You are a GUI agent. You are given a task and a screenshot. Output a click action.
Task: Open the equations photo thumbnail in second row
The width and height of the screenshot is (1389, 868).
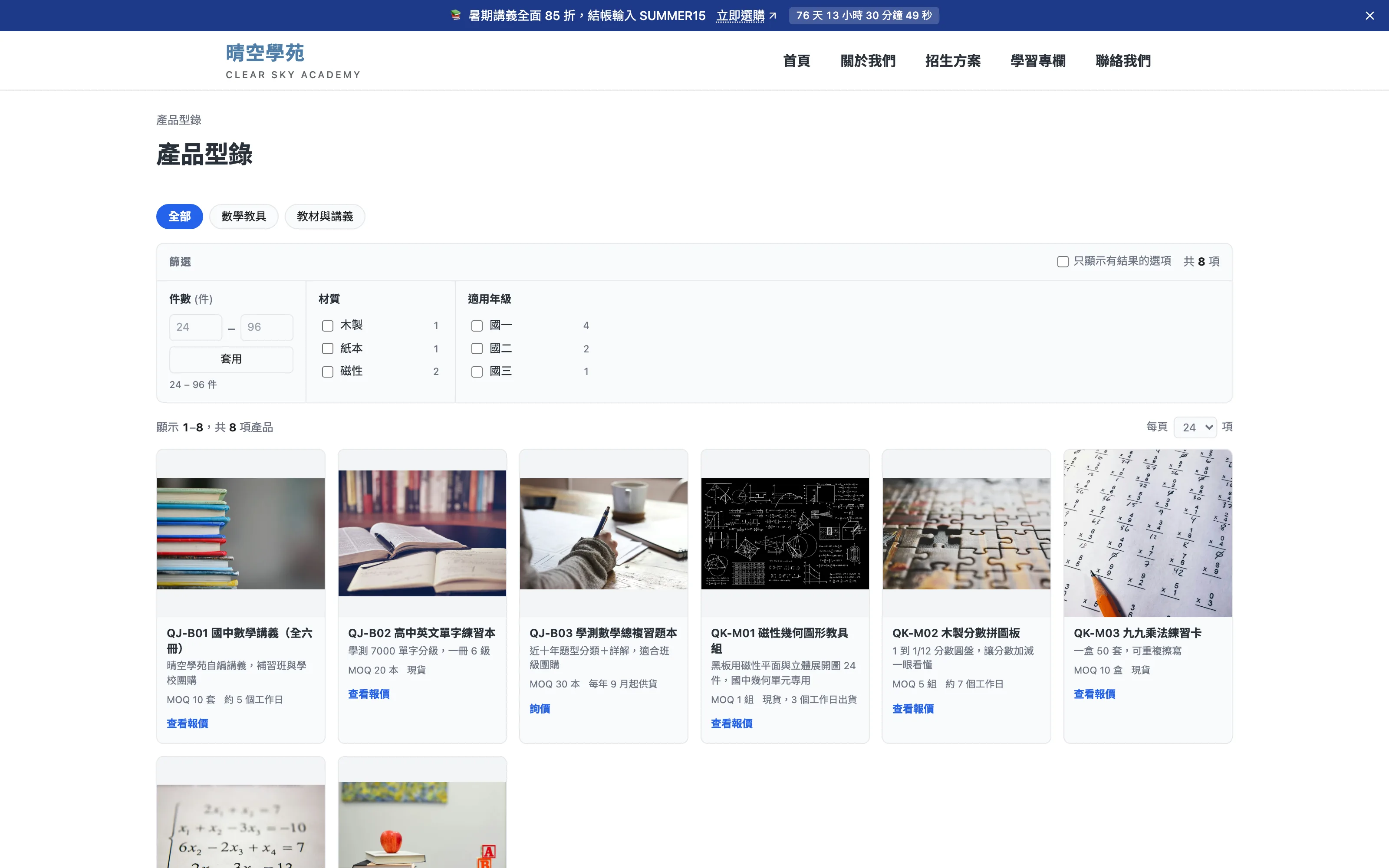pos(241,826)
